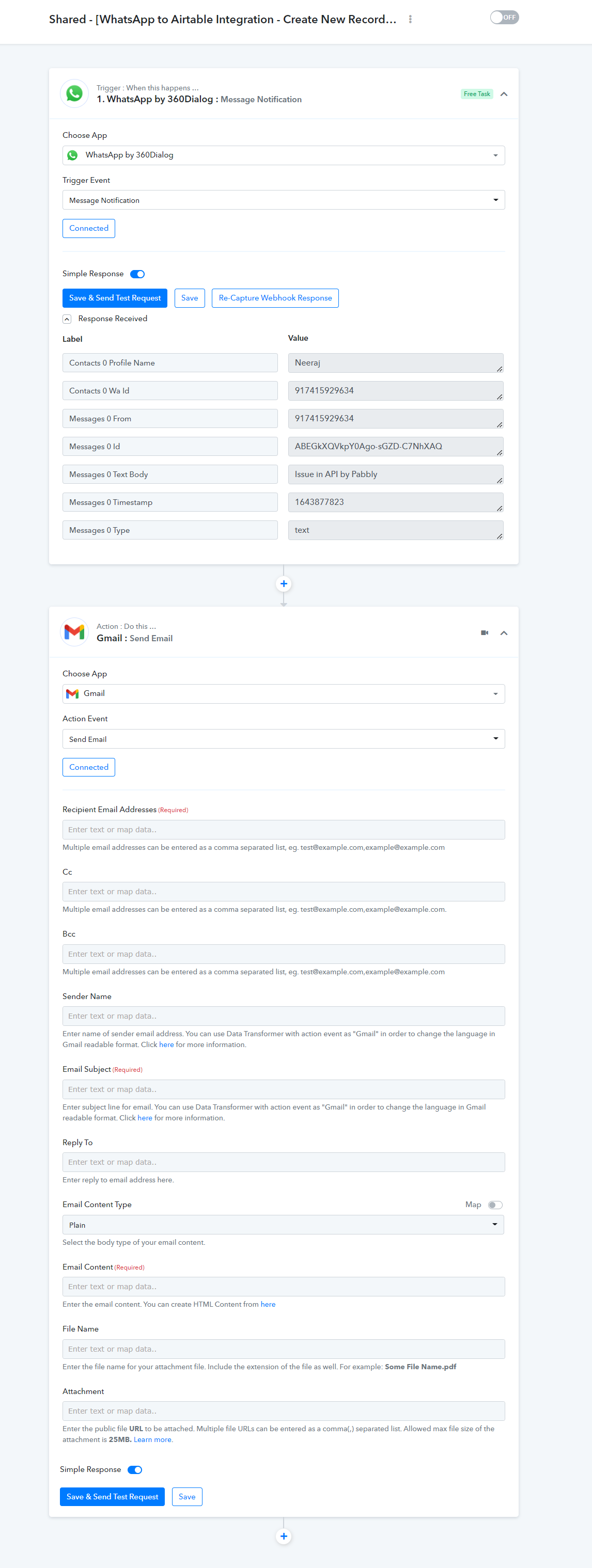
Task: Click the Contacts 0 Profile Name label field
Action: point(170,363)
